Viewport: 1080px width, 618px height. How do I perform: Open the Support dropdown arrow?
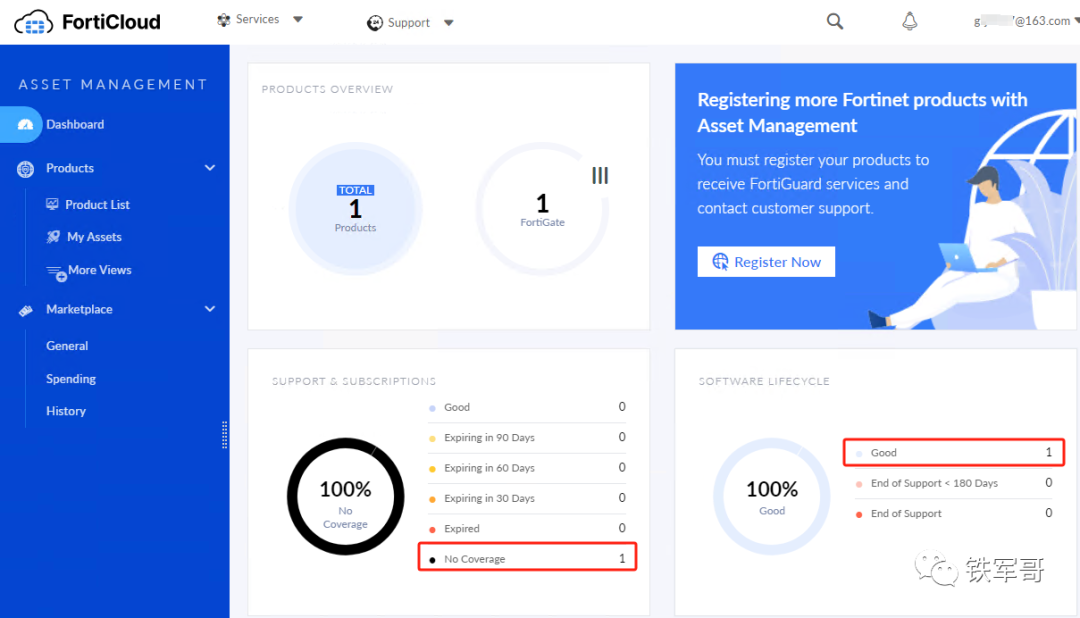click(x=448, y=23)
